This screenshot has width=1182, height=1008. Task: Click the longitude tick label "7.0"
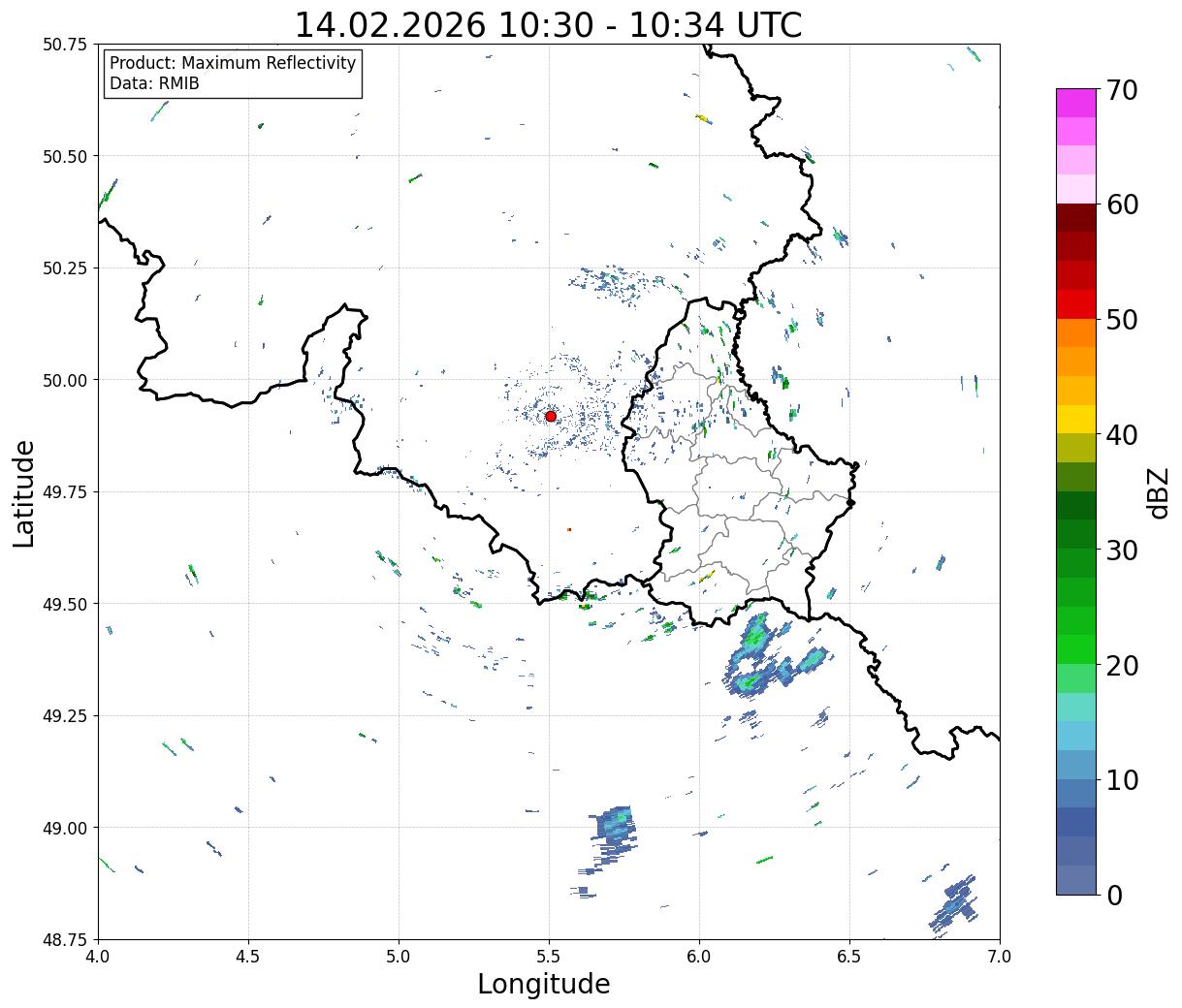click(1000, 957)
